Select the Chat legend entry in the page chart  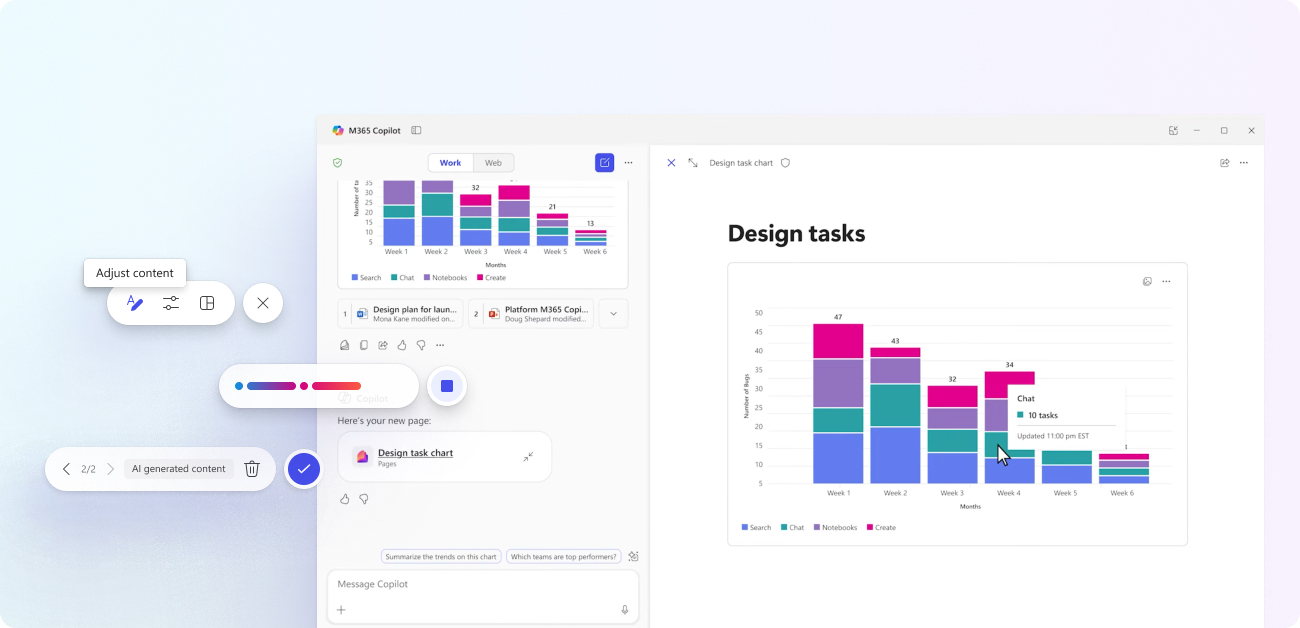(792, 527)
